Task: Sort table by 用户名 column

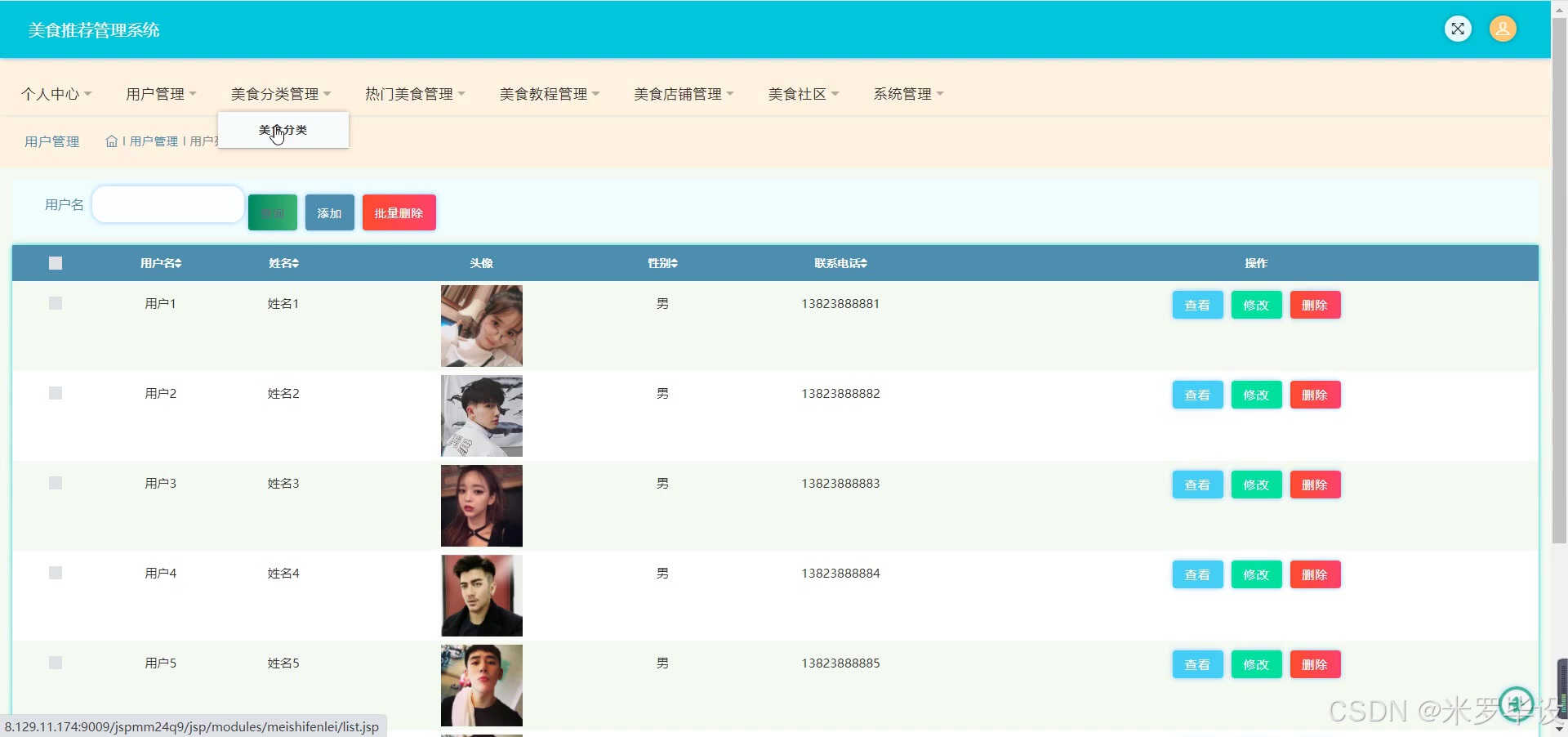Action: click(x=161, y=263)
